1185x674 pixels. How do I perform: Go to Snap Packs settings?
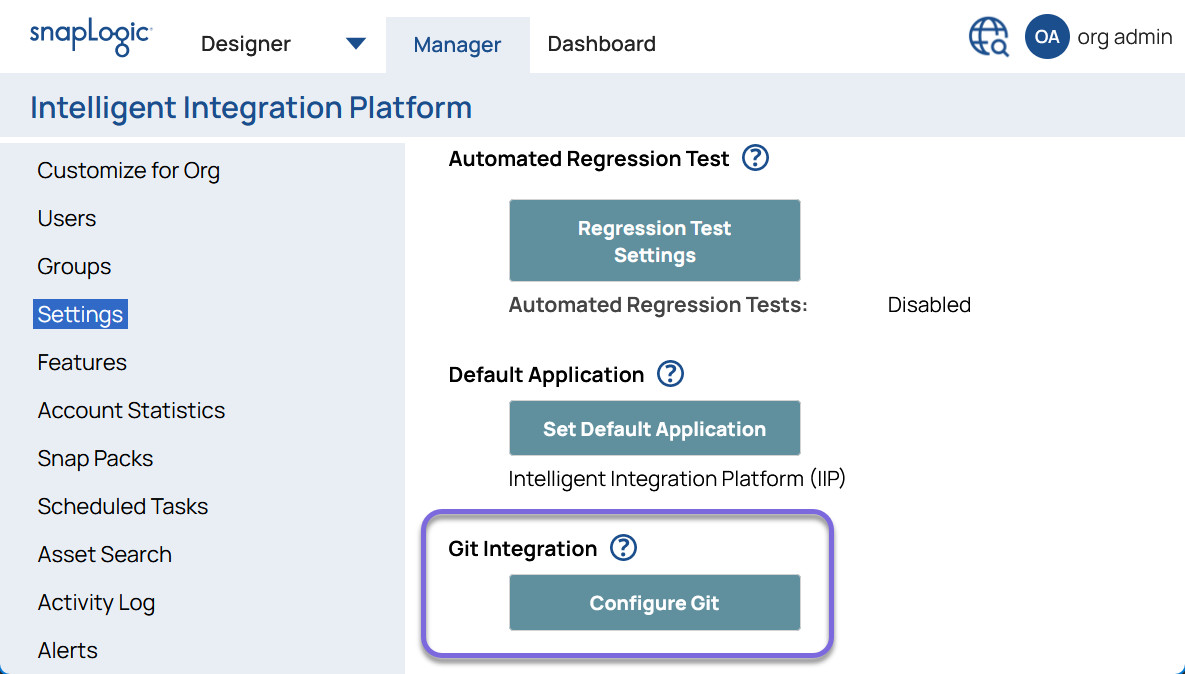click(95, 458)
